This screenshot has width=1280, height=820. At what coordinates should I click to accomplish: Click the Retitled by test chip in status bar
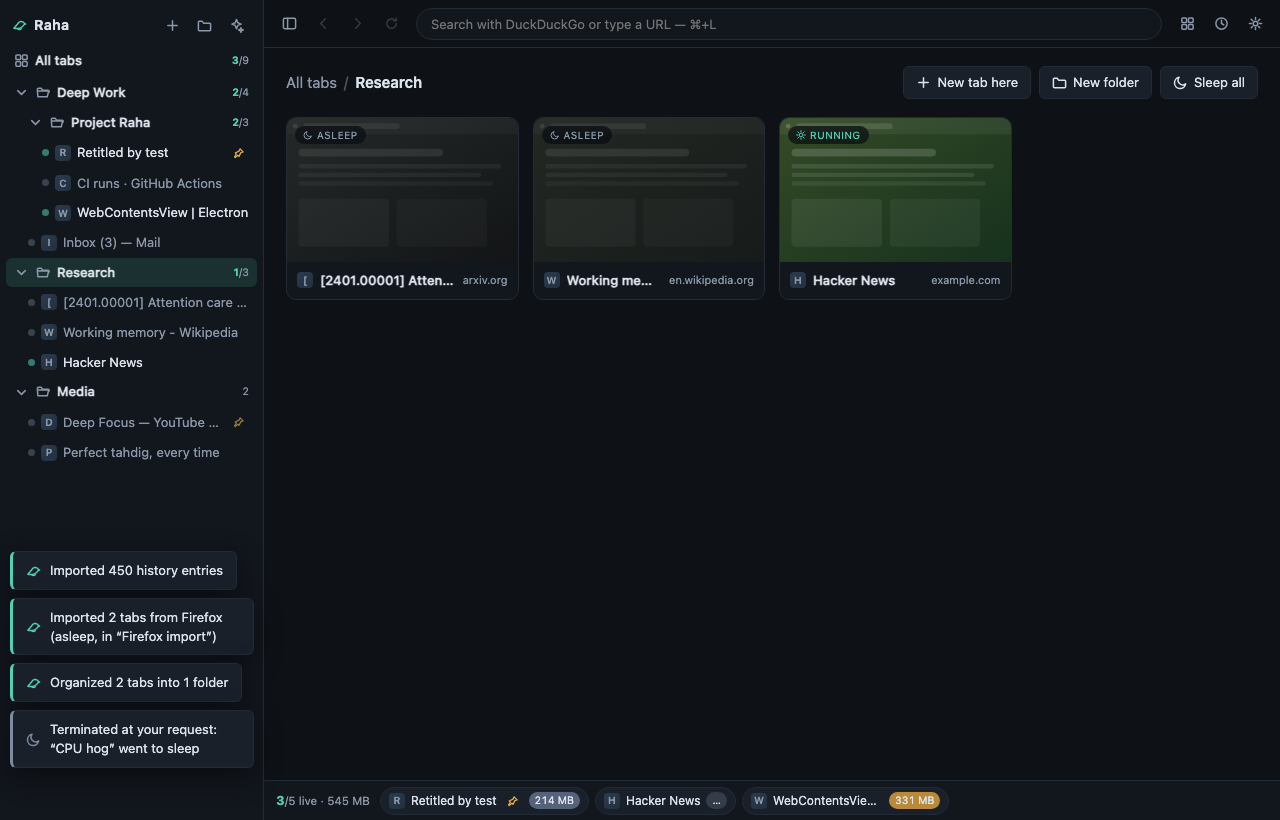[483, 801]
